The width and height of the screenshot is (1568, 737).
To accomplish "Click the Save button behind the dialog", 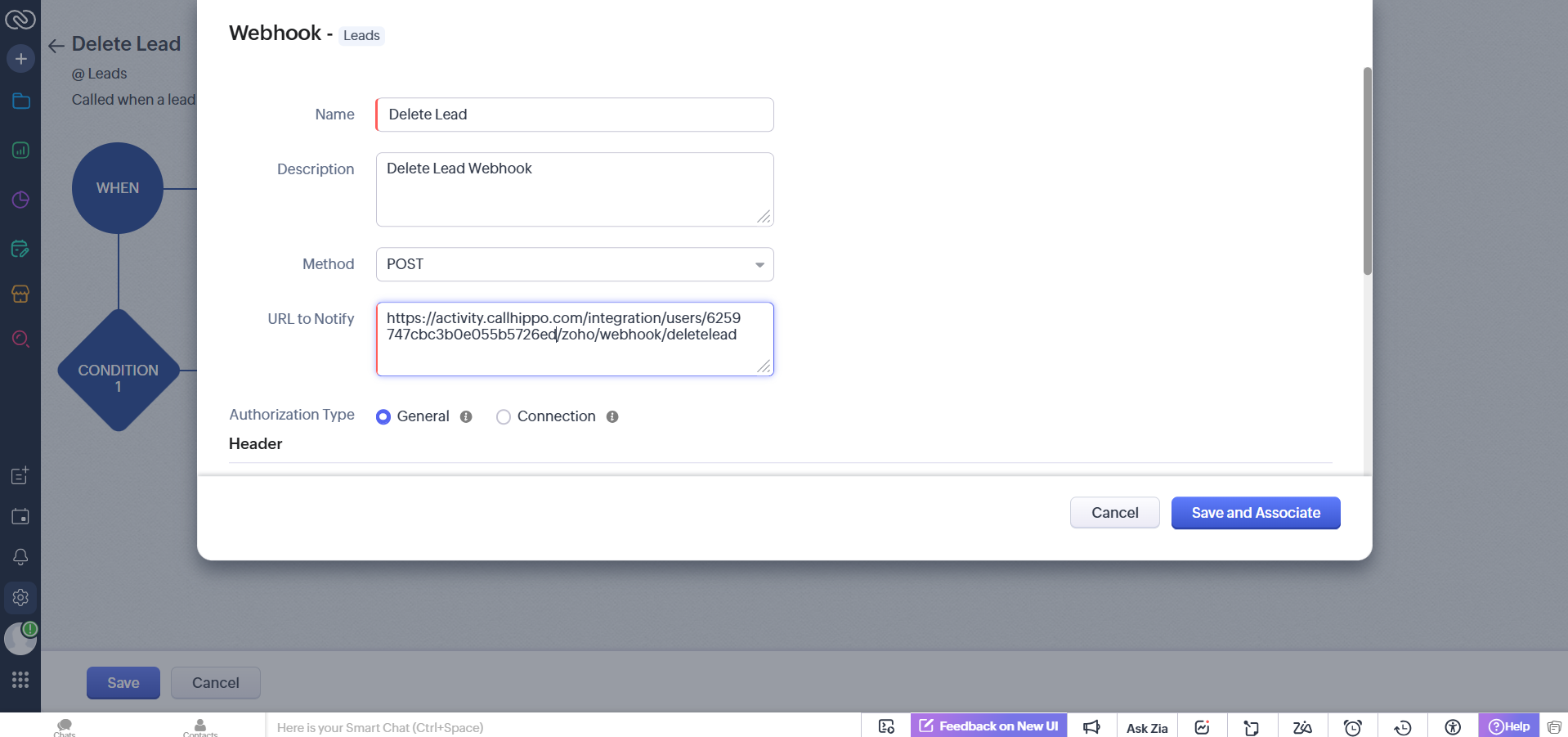I will (123, 683).
